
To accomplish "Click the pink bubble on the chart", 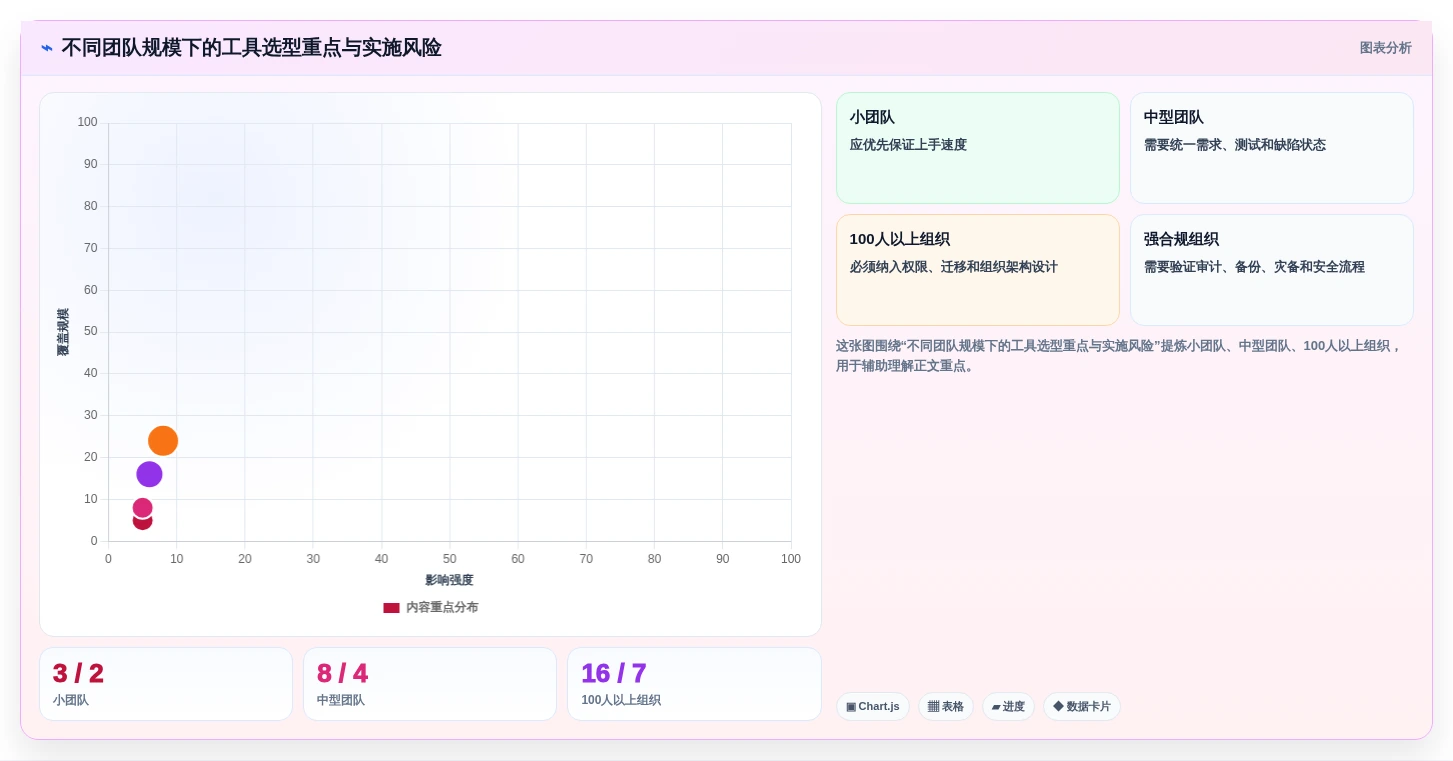I will [x=143, y=508].
